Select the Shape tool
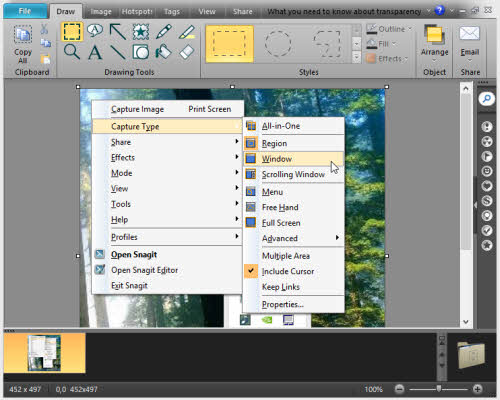This screenshot has width=500, height=400. click(141, 52)
